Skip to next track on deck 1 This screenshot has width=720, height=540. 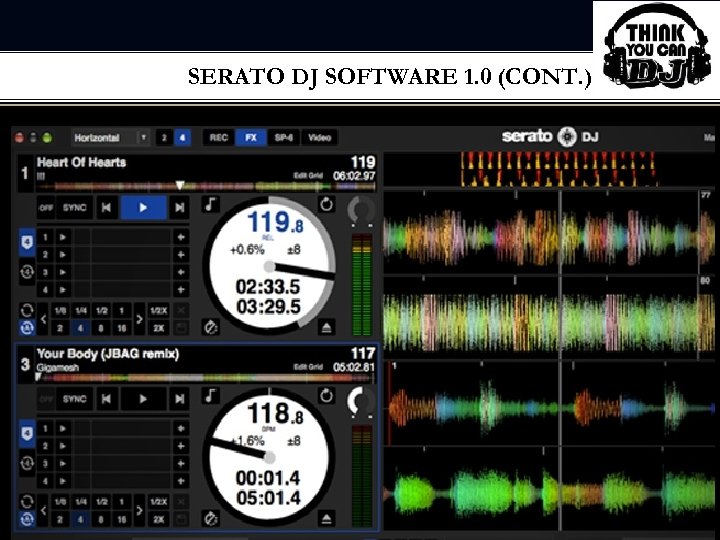point(180,208)
